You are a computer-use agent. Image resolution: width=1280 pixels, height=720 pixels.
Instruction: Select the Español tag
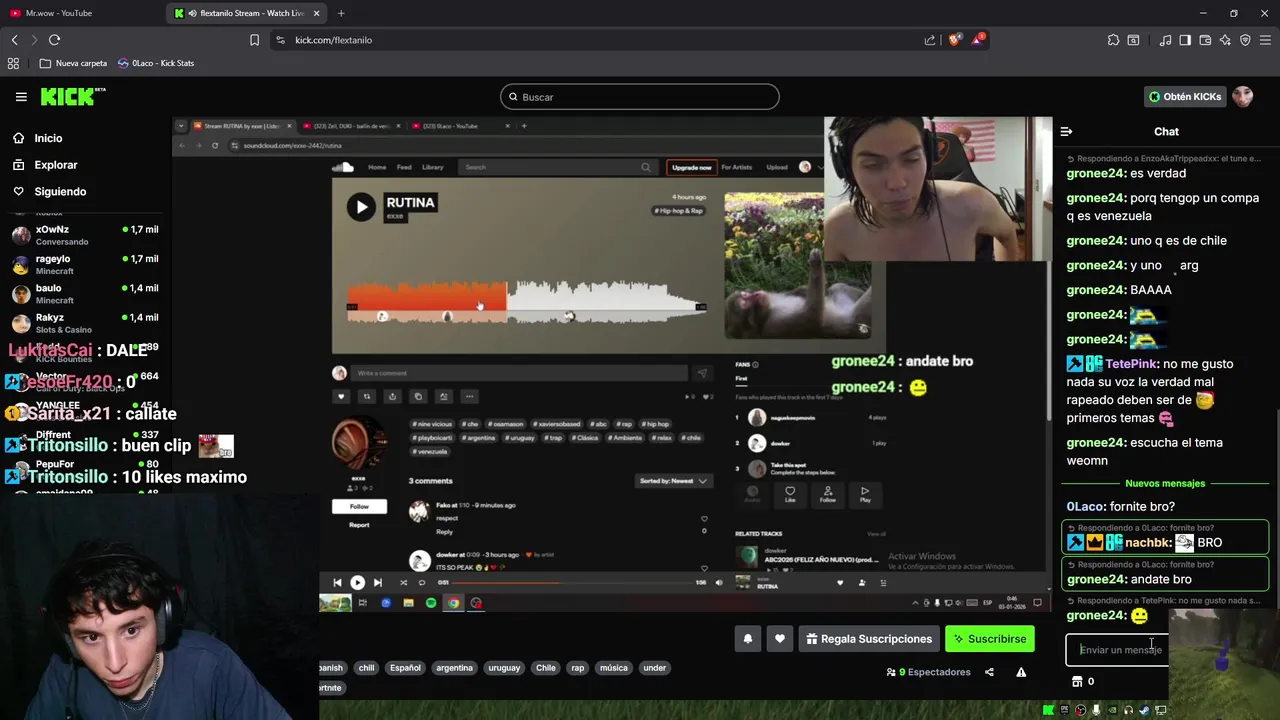tap(405, 668)
